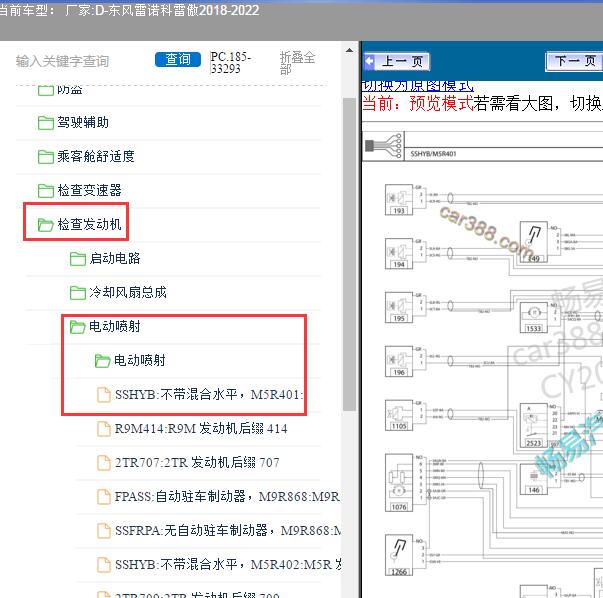Click file icon beside SSHYB M5R401 entry

coord(103,395)
